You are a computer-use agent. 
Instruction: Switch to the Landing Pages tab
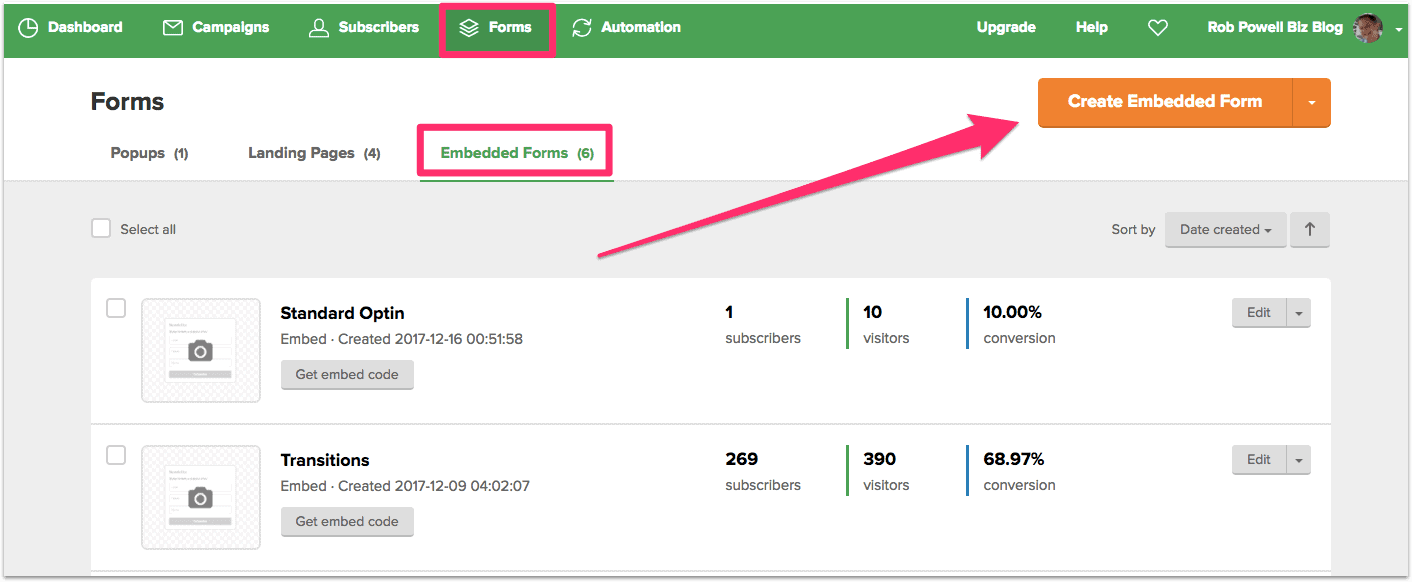click(314, 153)
